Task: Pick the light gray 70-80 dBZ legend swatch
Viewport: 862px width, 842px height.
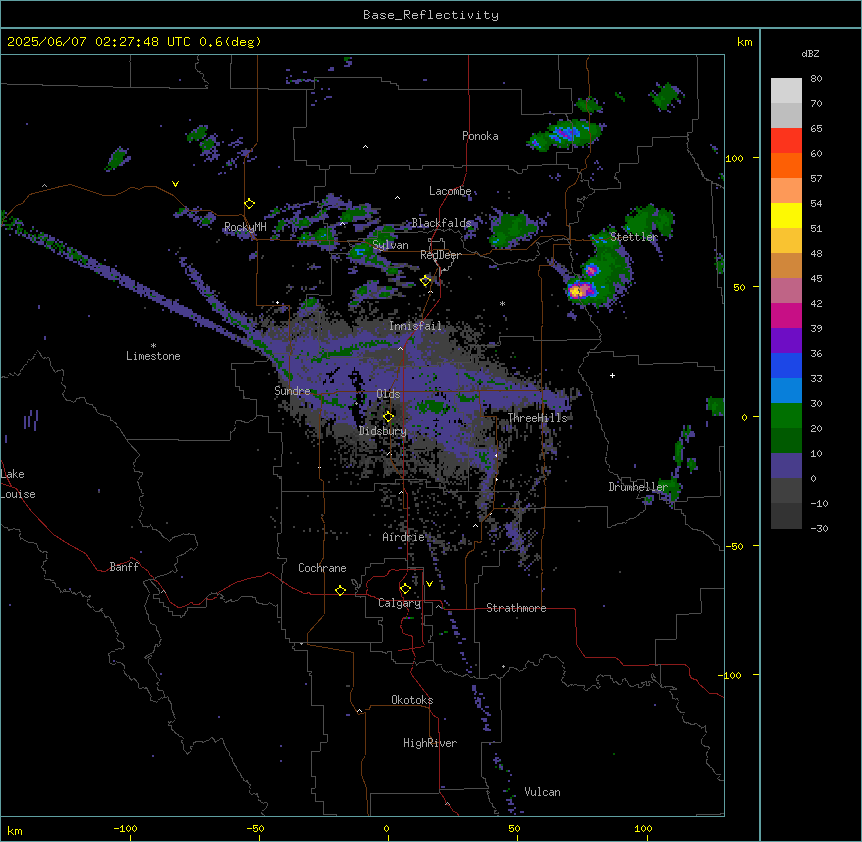Action: coord(786,90)
